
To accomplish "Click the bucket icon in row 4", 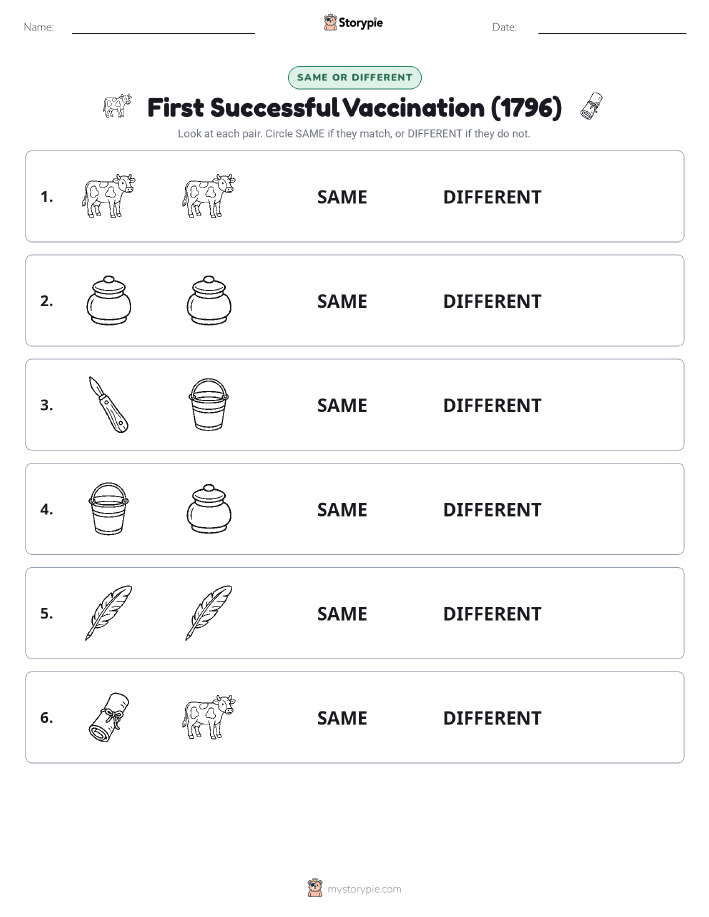I will click(109, 509).
